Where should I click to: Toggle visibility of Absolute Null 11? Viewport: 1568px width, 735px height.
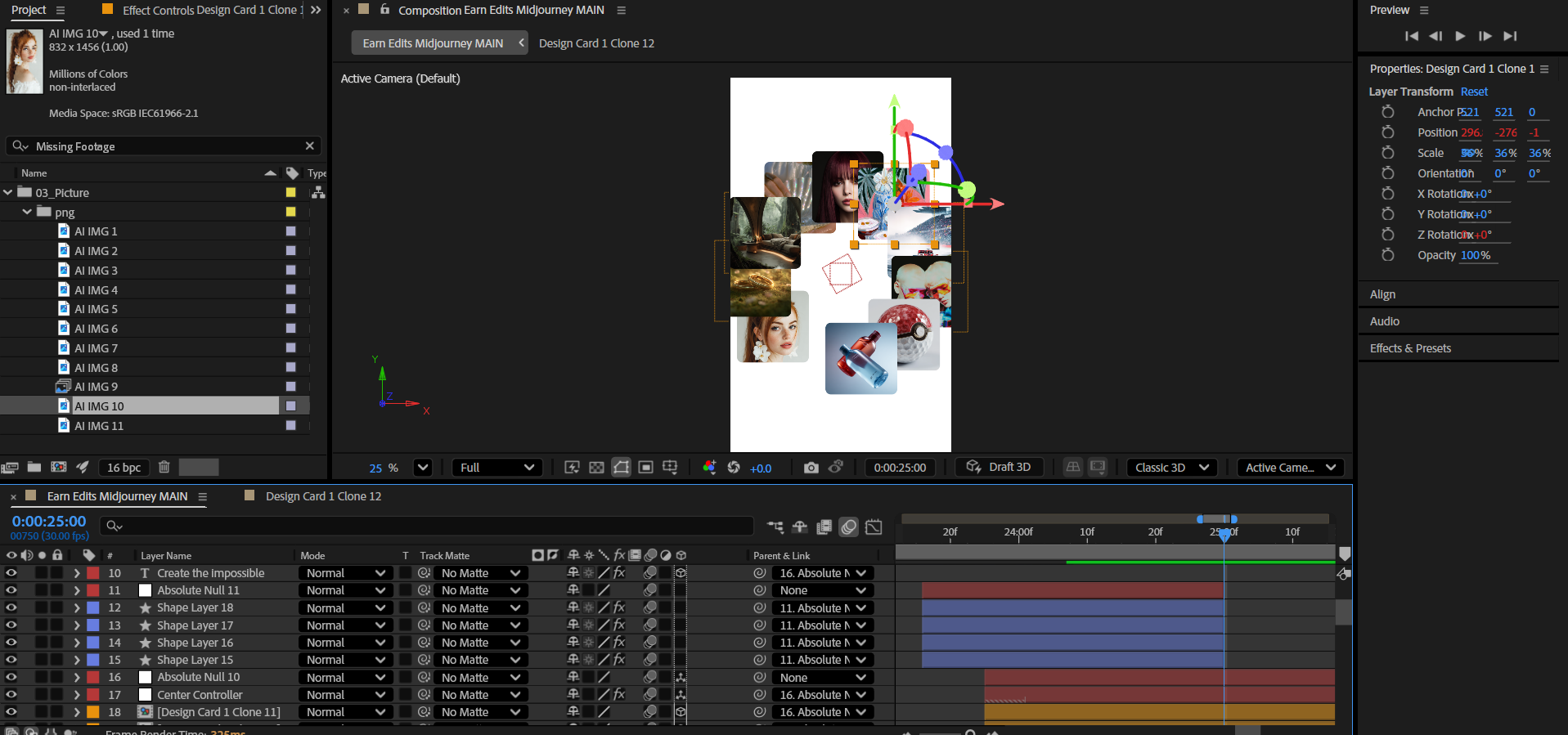coord(11,590)
